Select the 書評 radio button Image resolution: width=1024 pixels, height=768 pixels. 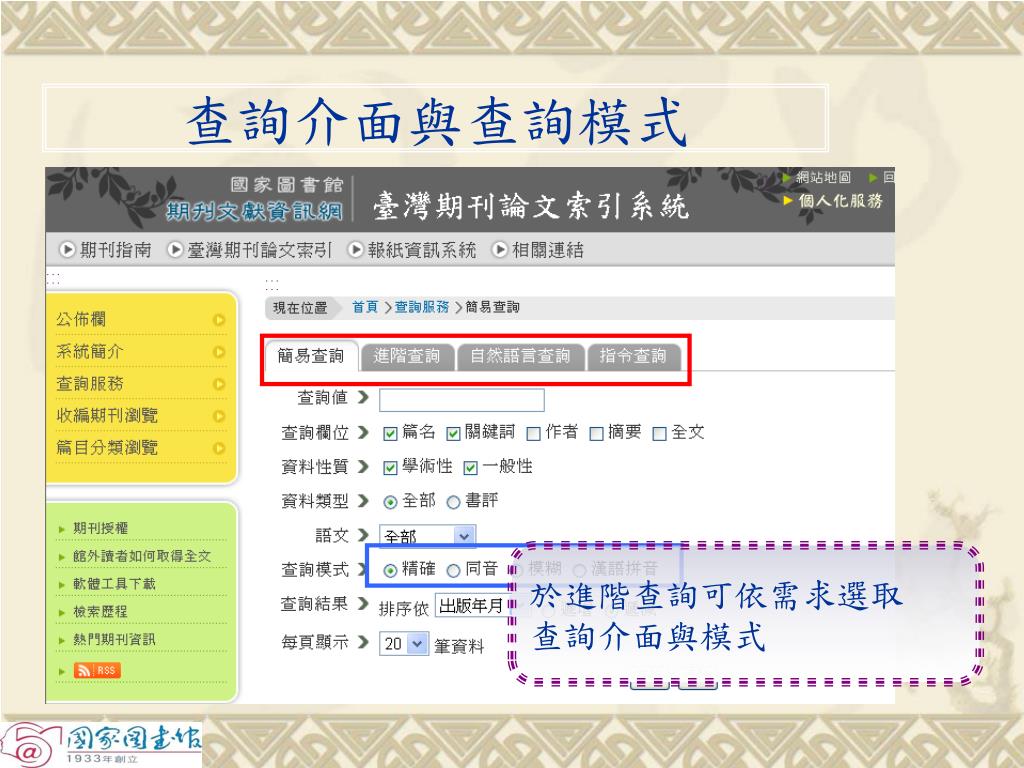pos(453,502)
